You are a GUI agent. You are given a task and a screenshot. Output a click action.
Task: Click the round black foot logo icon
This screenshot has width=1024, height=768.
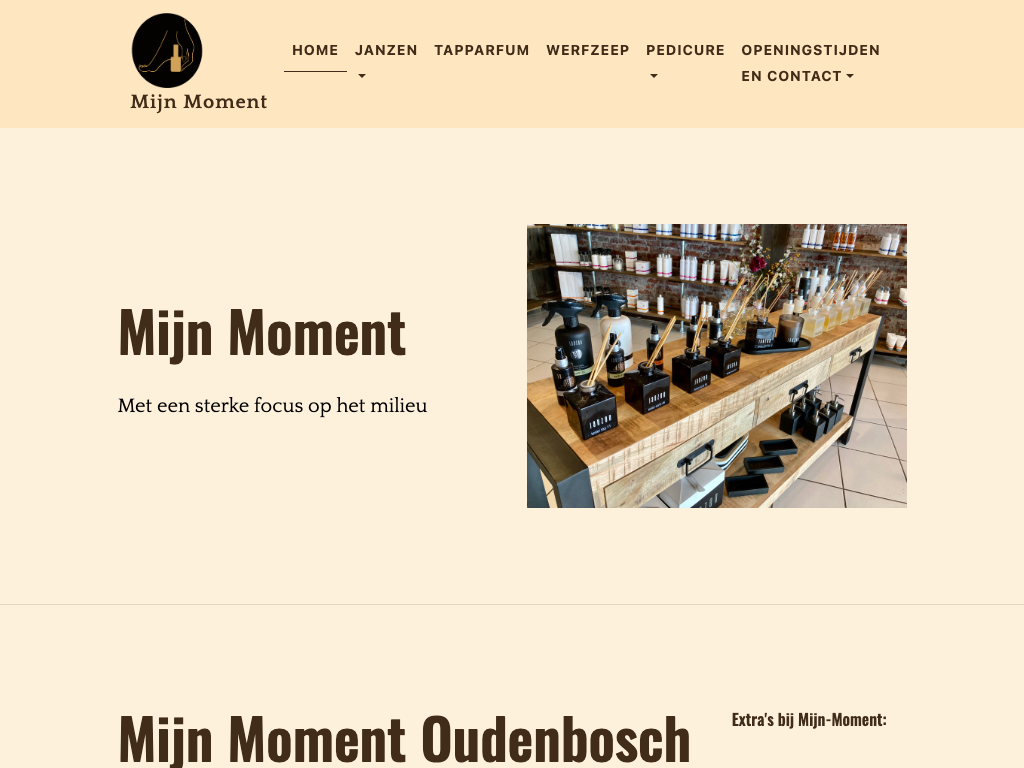pos(167,50)
